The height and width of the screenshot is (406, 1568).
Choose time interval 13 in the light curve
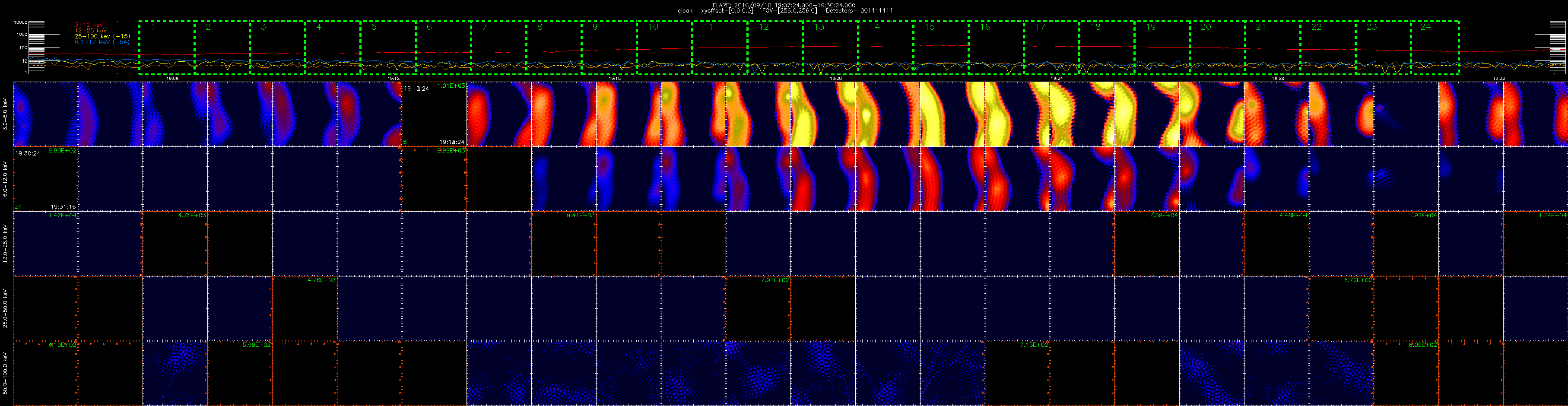(x=830, y=48)
